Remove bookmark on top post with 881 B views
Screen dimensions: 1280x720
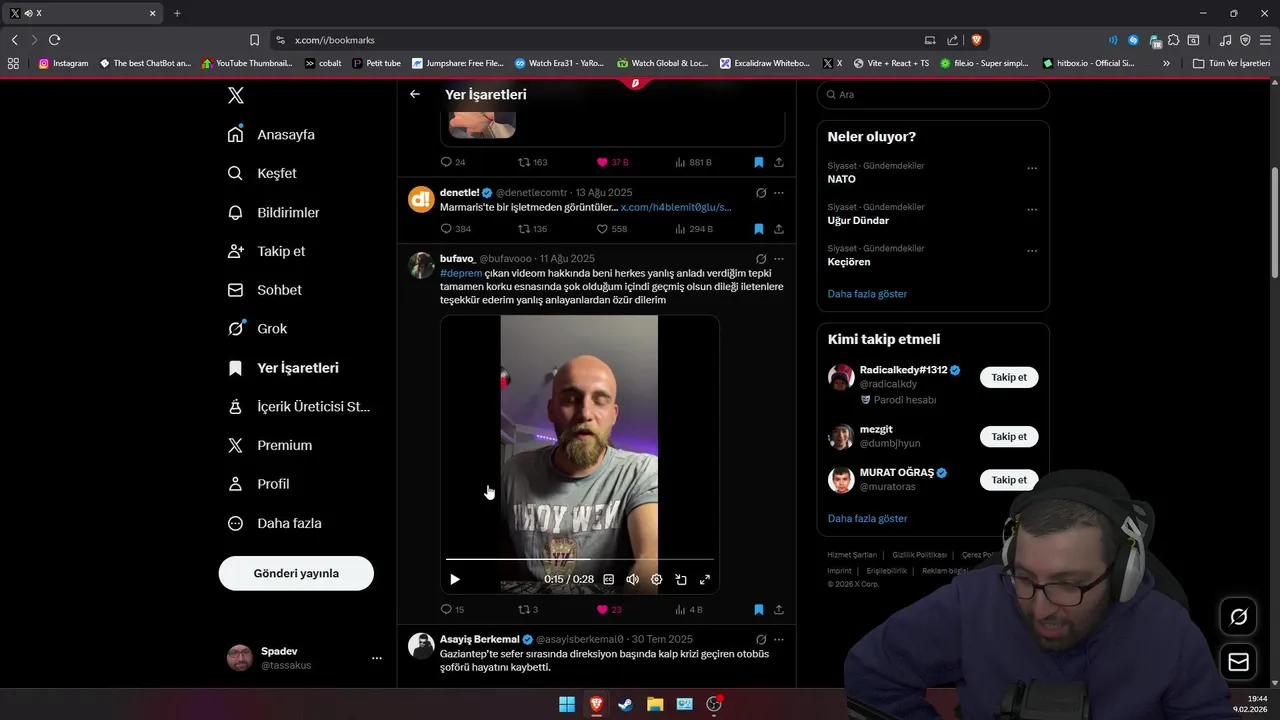pos(759,162)
